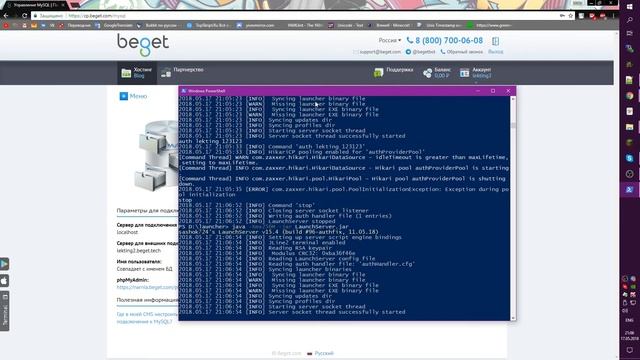Click inside the PowerShell console output area
640x360 pixels.
pyautogui.click(x=344, y=208)
